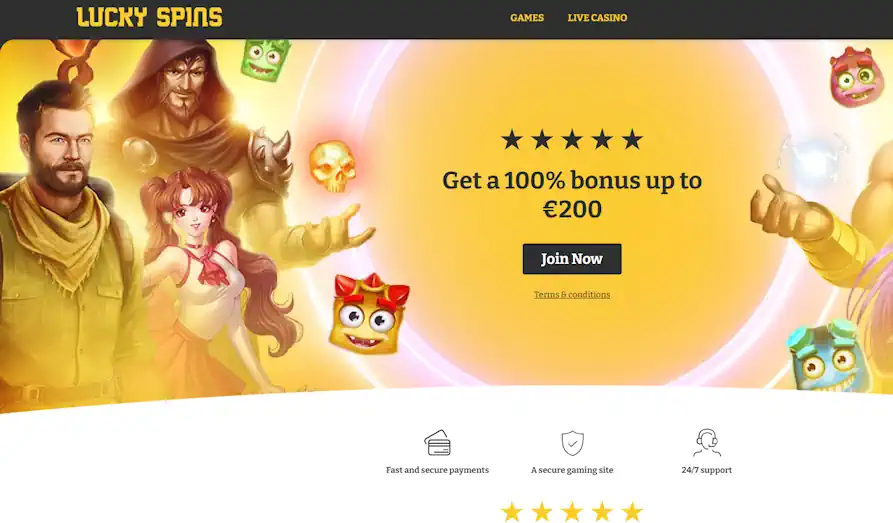Click the last yellow star in the page's bottom row
This screenshot has height=523, width=893.
click(x=632, y=512)
